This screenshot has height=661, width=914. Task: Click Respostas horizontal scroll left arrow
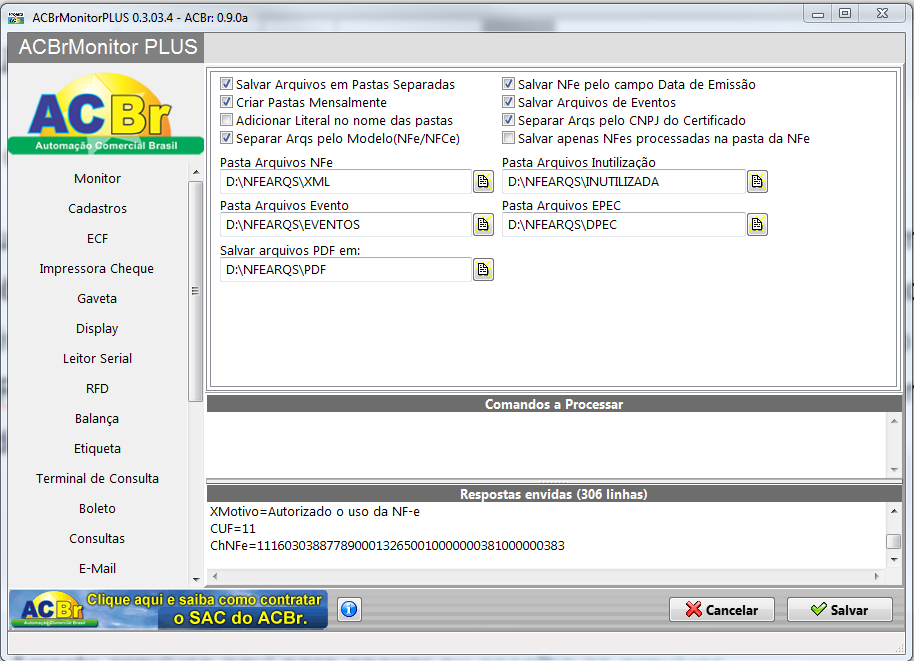pyautogui.click(x=215, y=576)
